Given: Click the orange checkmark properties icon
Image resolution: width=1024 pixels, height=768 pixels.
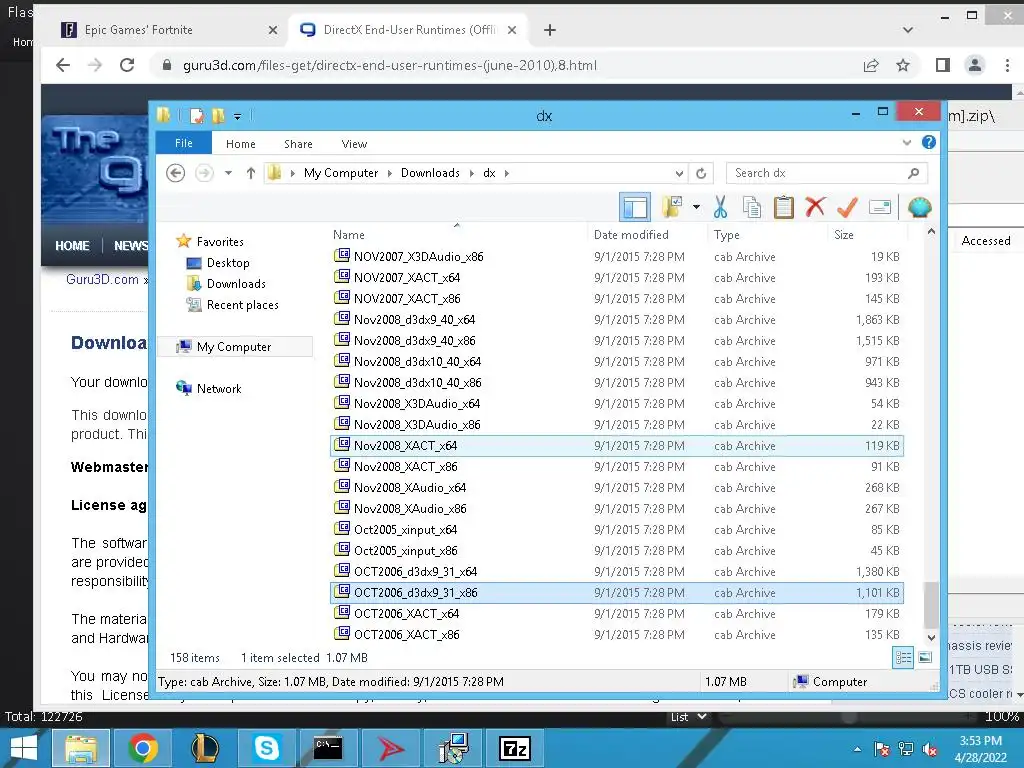Looking at the screenshot, I should [847, 208].
